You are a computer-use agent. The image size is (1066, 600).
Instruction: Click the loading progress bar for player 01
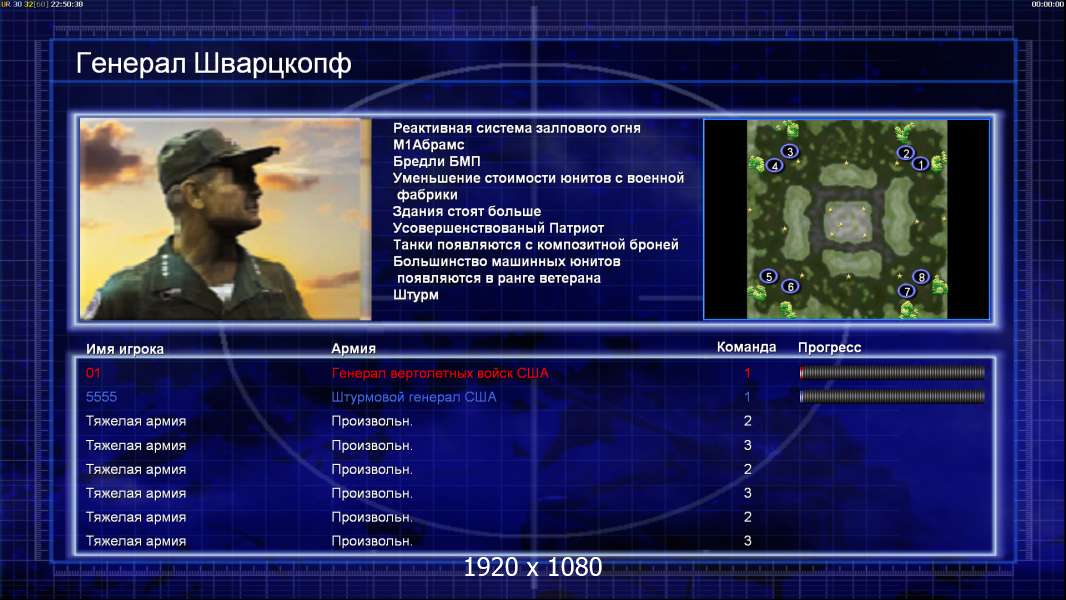click(x=892, y=372)
